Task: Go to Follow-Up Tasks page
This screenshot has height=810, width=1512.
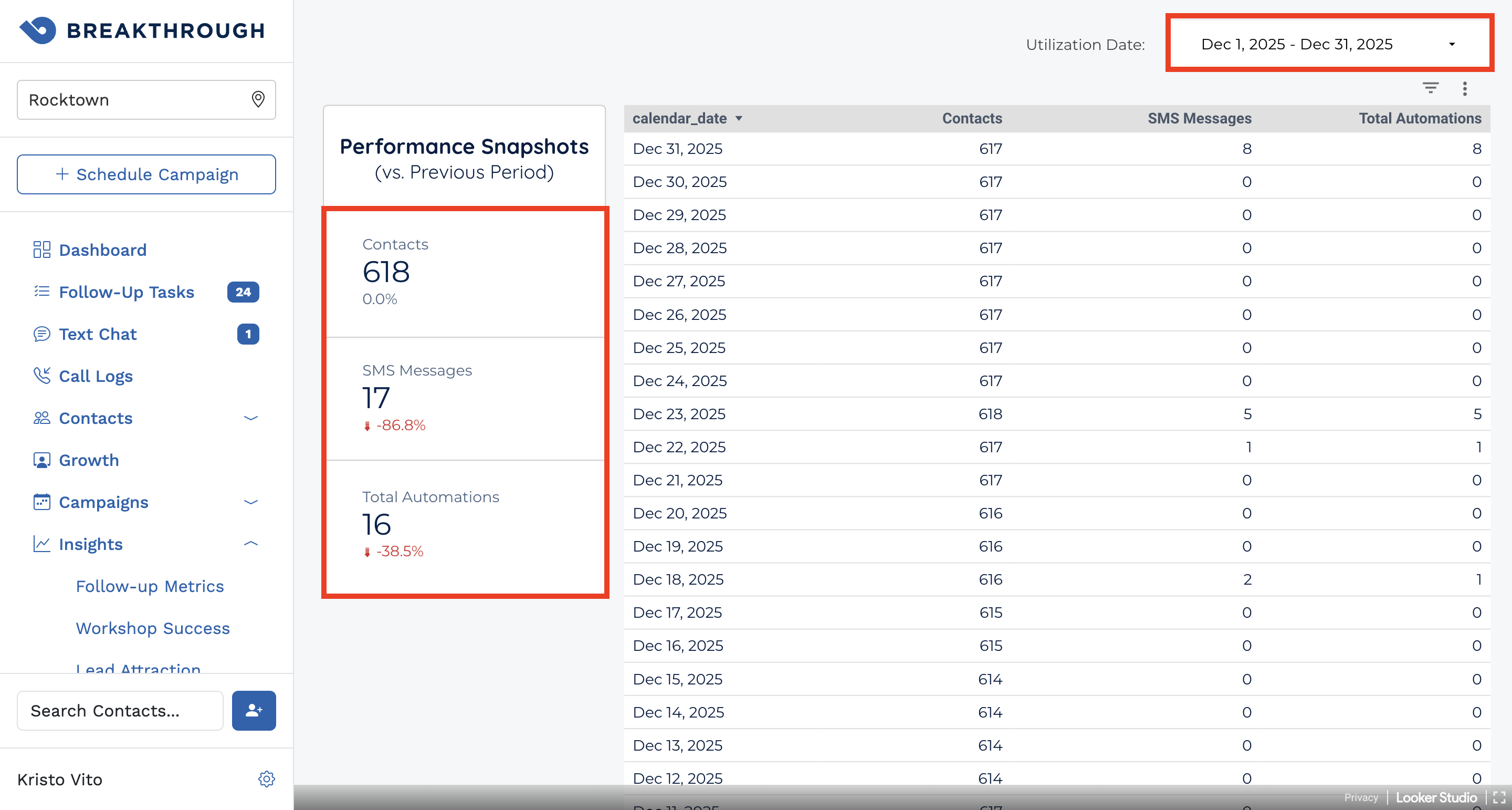Action: pyautogui.click(x=126, y=292)
